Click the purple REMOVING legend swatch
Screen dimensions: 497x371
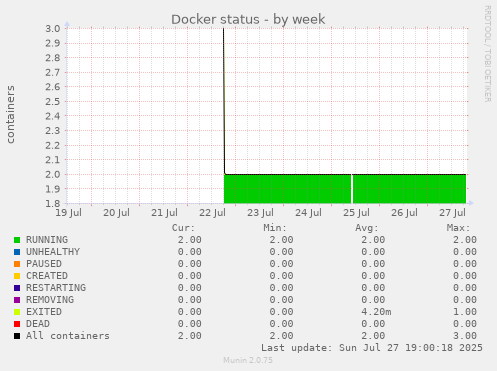coord(17,300)
